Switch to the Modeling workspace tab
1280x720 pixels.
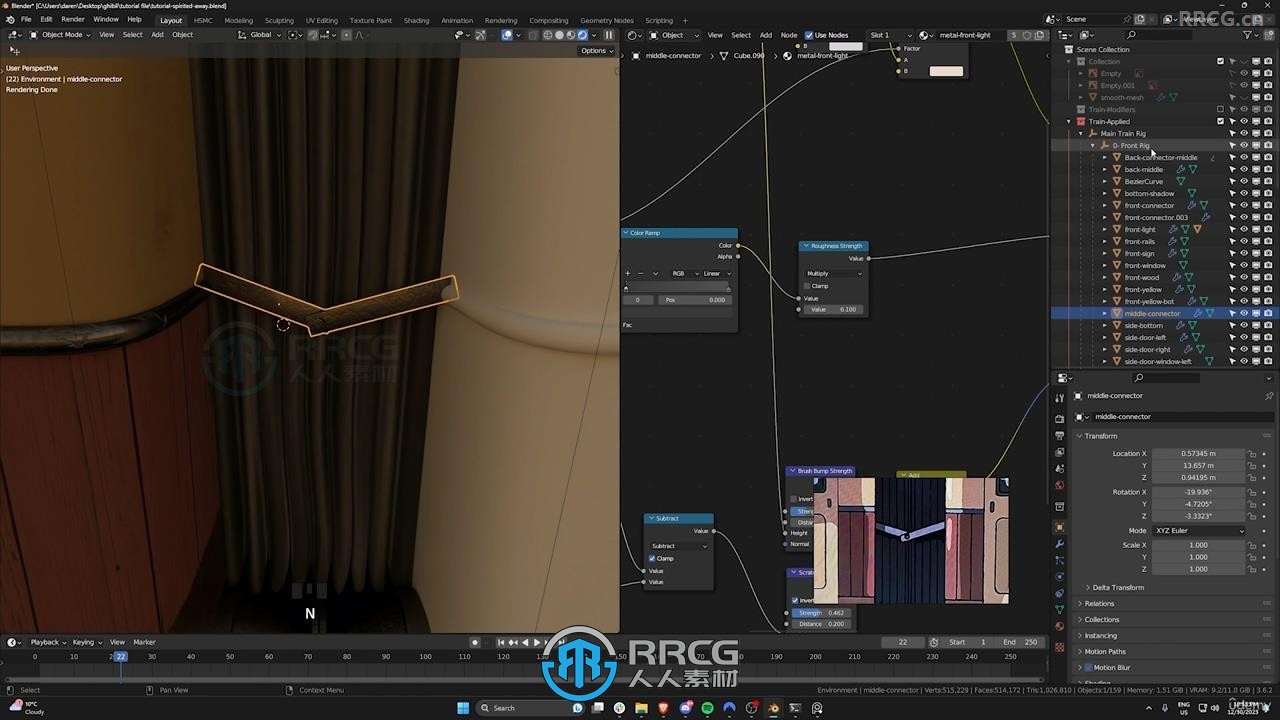point(239,20)
